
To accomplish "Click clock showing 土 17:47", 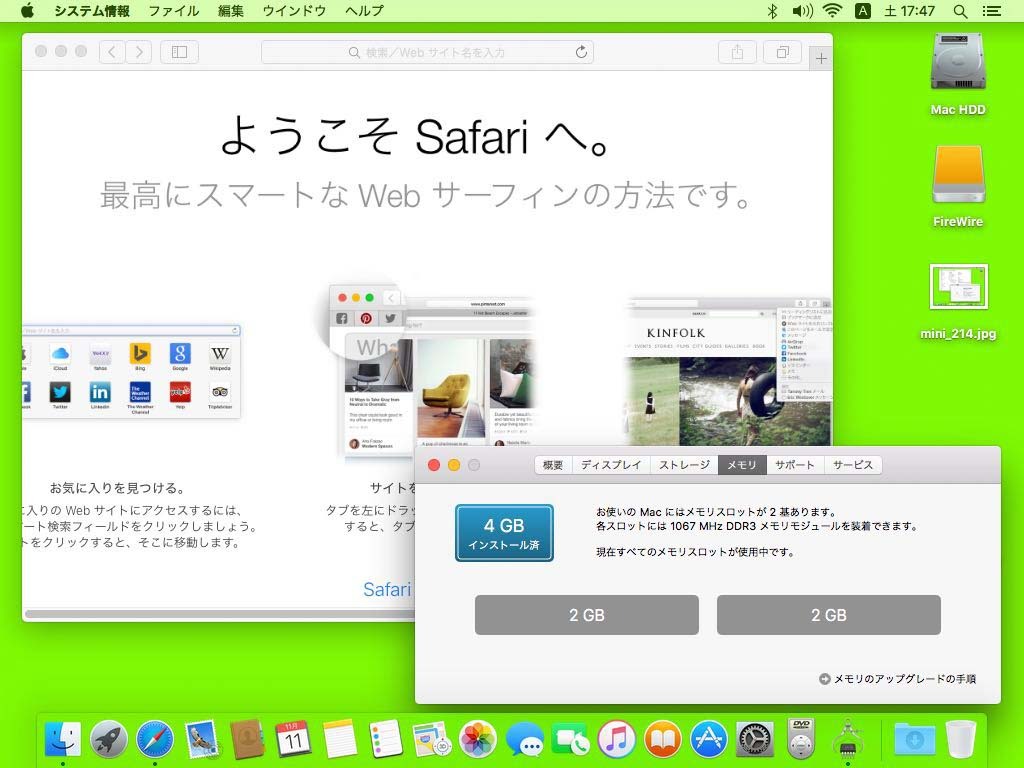I will [909, 11].
